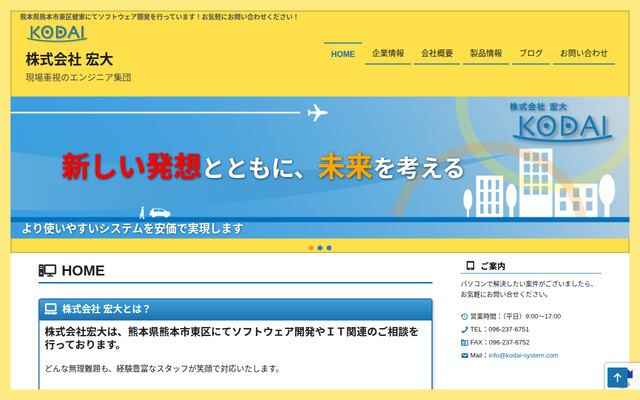
Task: Click the ご案内 sidebar heading
Action: (493, 266)
